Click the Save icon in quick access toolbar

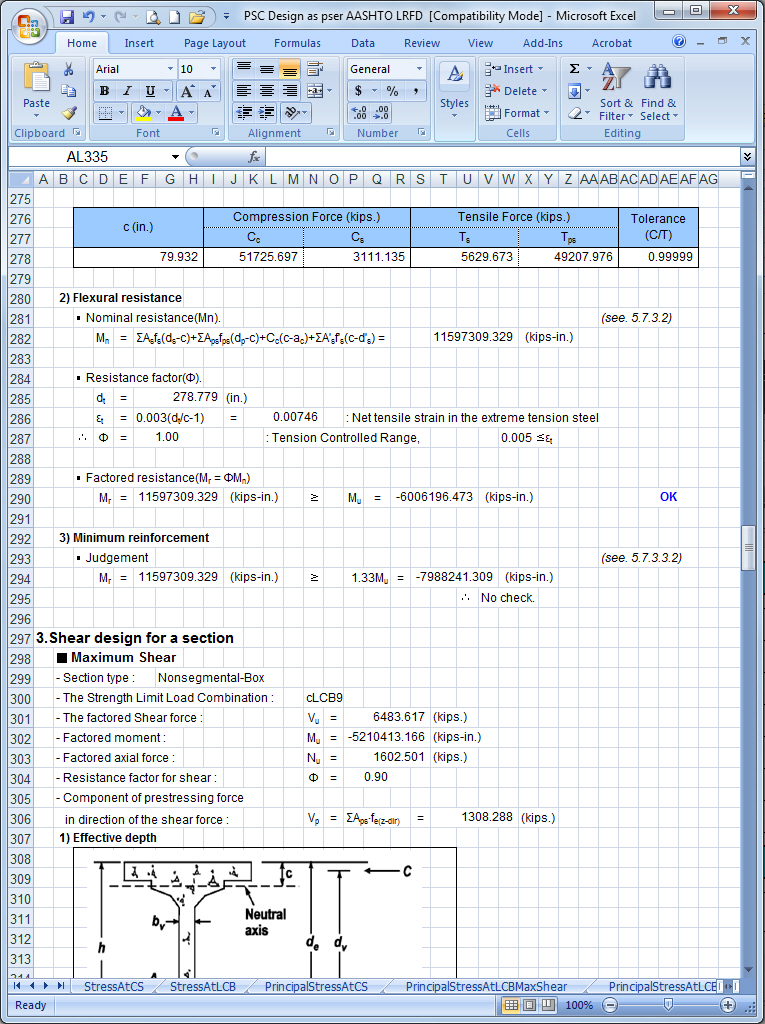point(67,17)
